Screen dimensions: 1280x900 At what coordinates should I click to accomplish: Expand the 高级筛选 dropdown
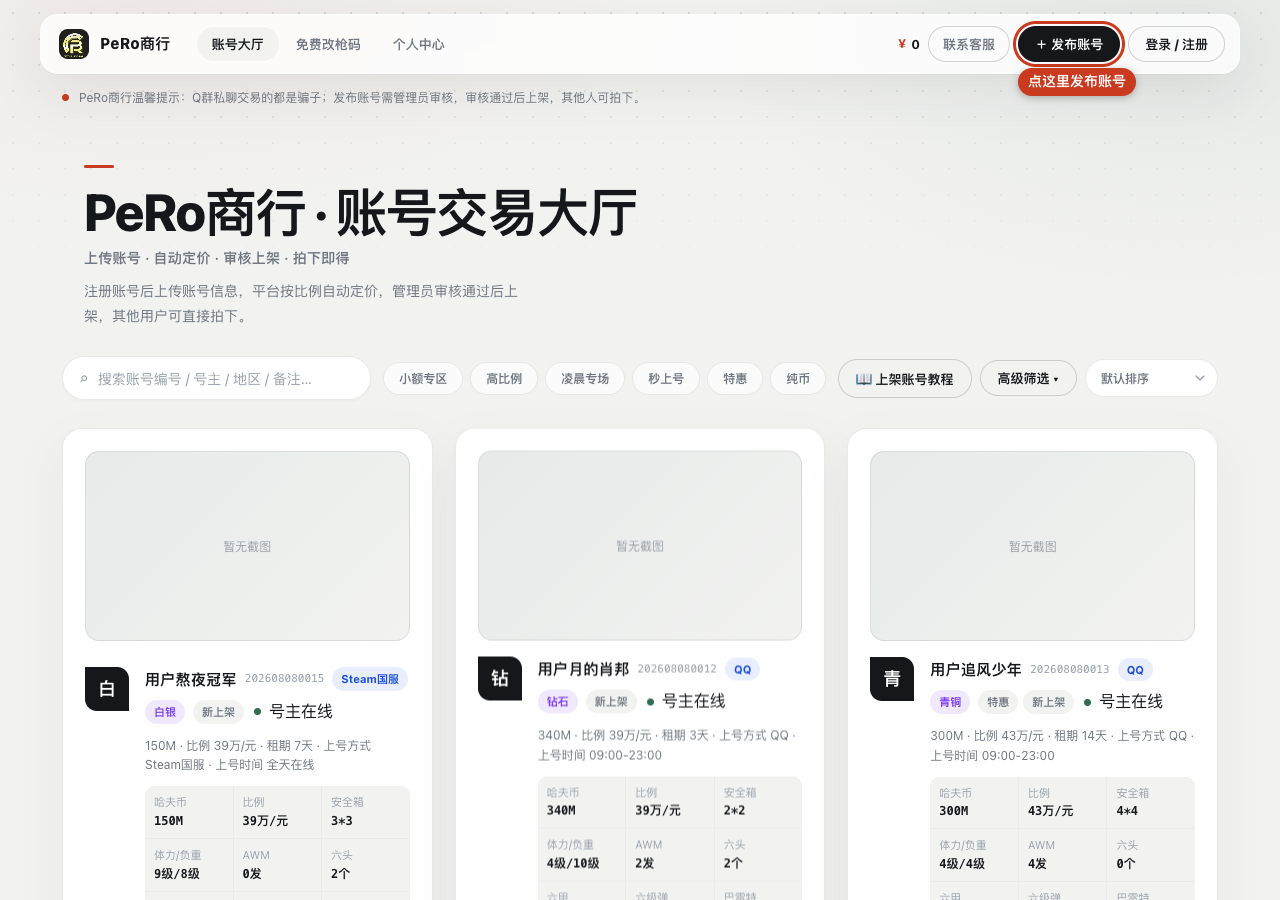click(x=1028, y=379)
